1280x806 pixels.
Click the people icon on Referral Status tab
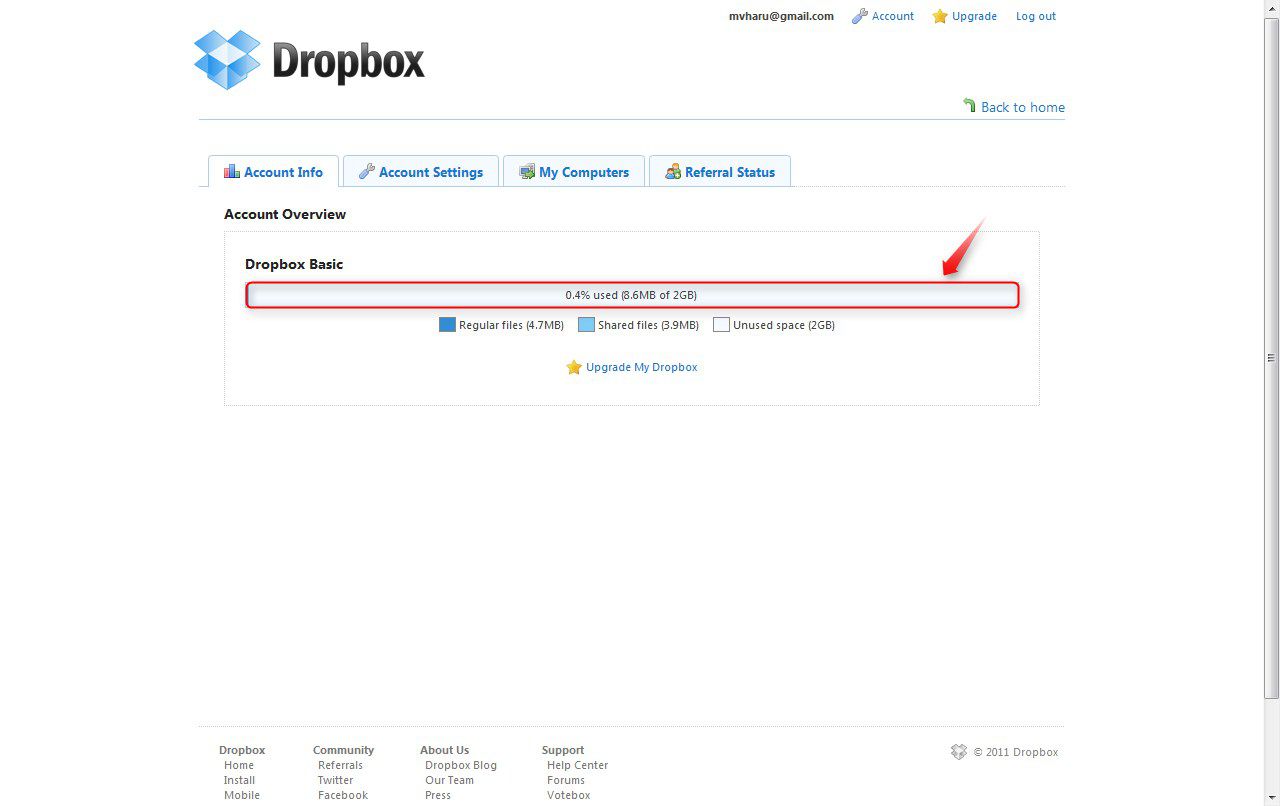pyautogui.click(x=673, y=172)
